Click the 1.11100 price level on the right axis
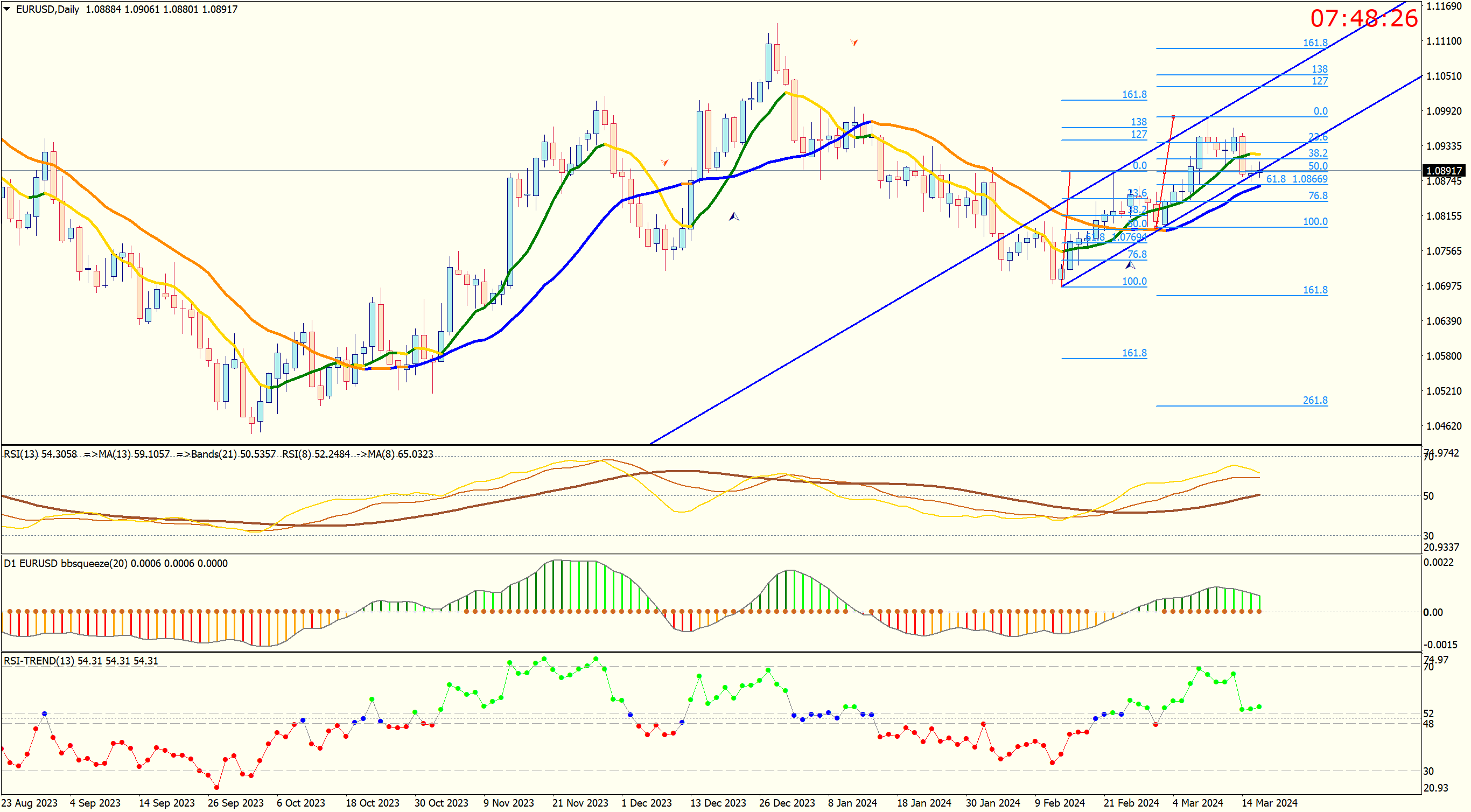The width and height of the screenshot is (1471, 812). [x=1444, y=41]
